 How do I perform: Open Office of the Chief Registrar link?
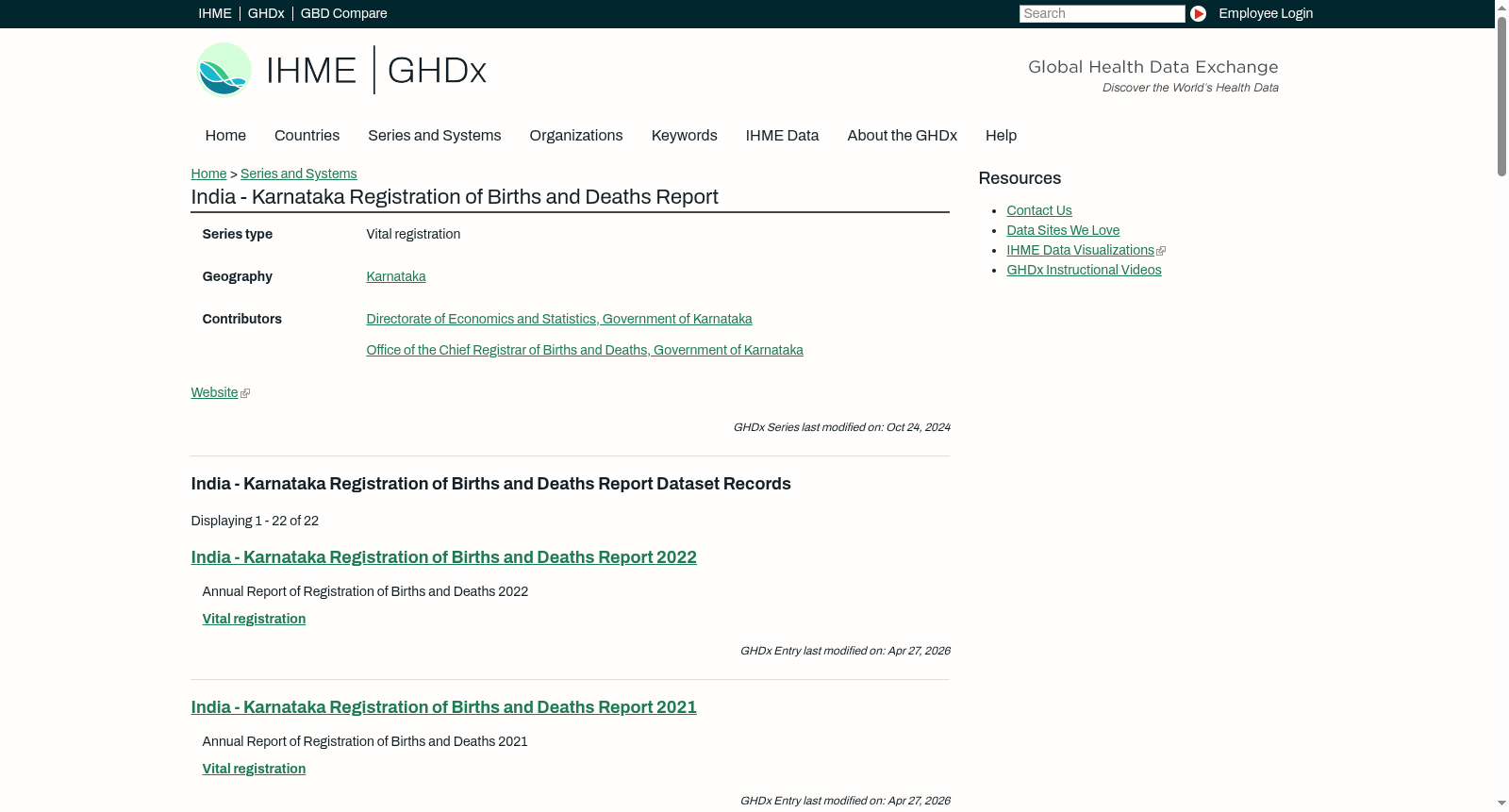coord(585,350)
